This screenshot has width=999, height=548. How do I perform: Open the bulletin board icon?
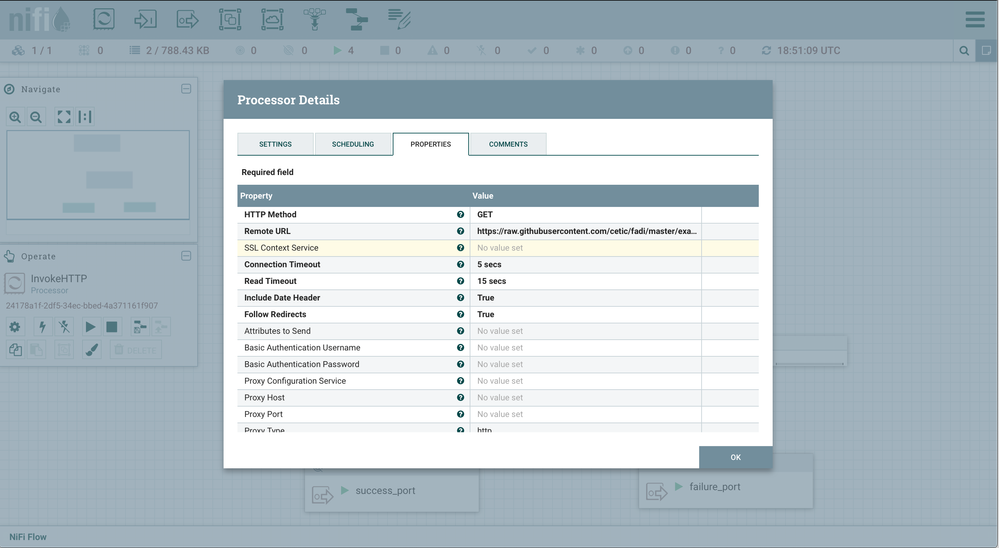point(986,50)
